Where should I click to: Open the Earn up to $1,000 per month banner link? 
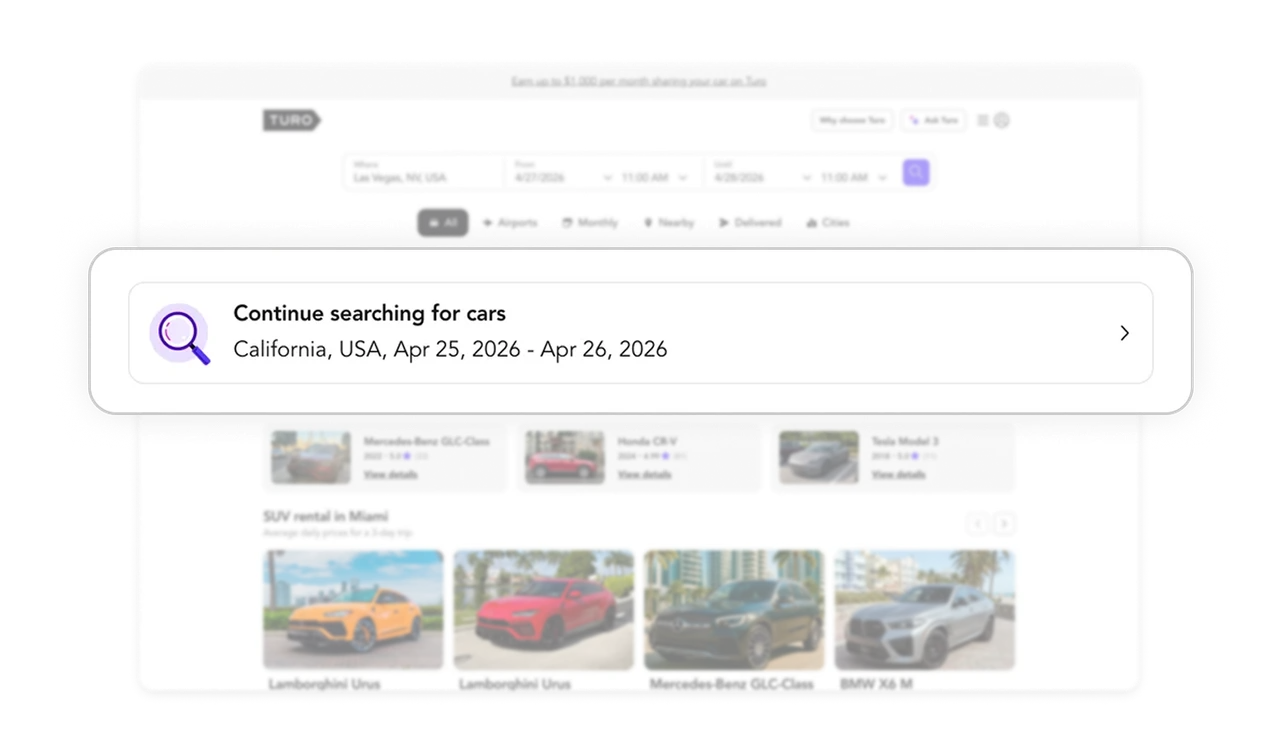(639, 81)
